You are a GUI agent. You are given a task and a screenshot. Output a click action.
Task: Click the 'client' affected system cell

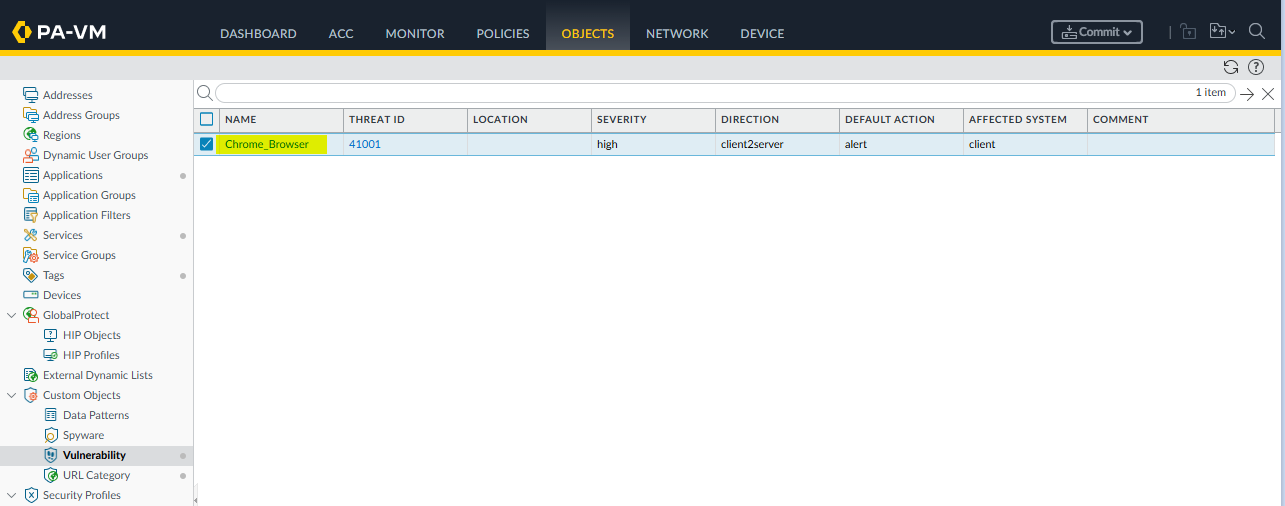(1025, 144)
